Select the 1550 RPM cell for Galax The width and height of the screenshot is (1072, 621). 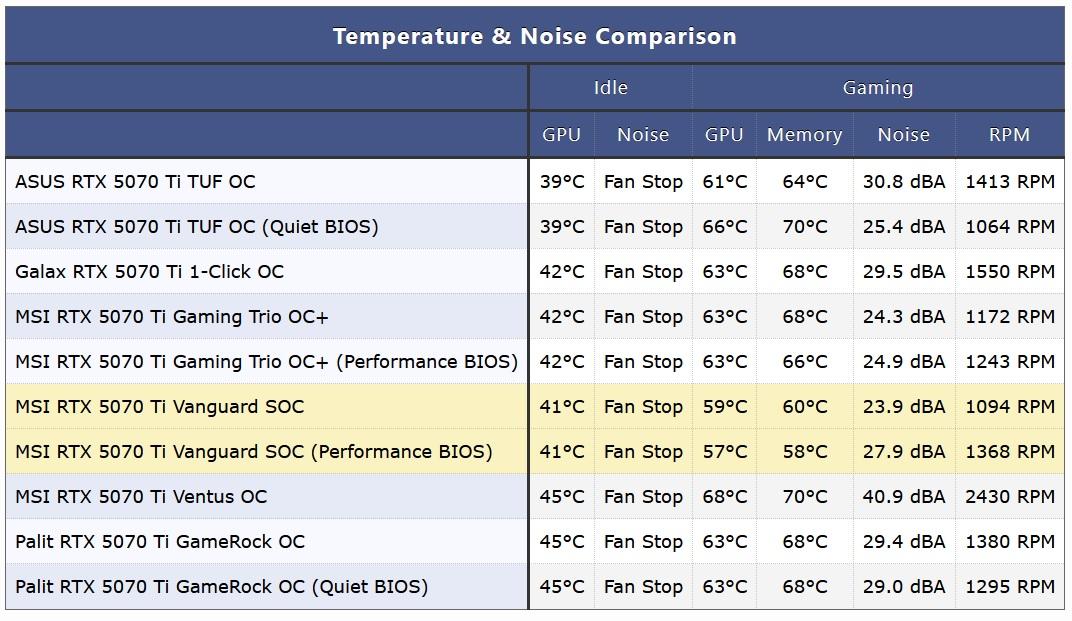point(1009,272)
